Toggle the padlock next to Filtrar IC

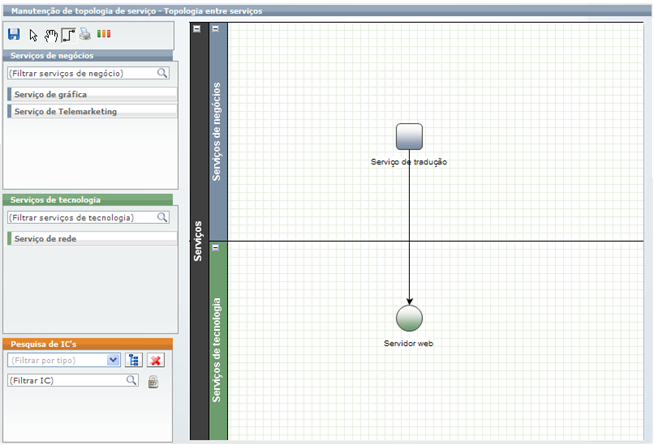click(x=154, y=381)
